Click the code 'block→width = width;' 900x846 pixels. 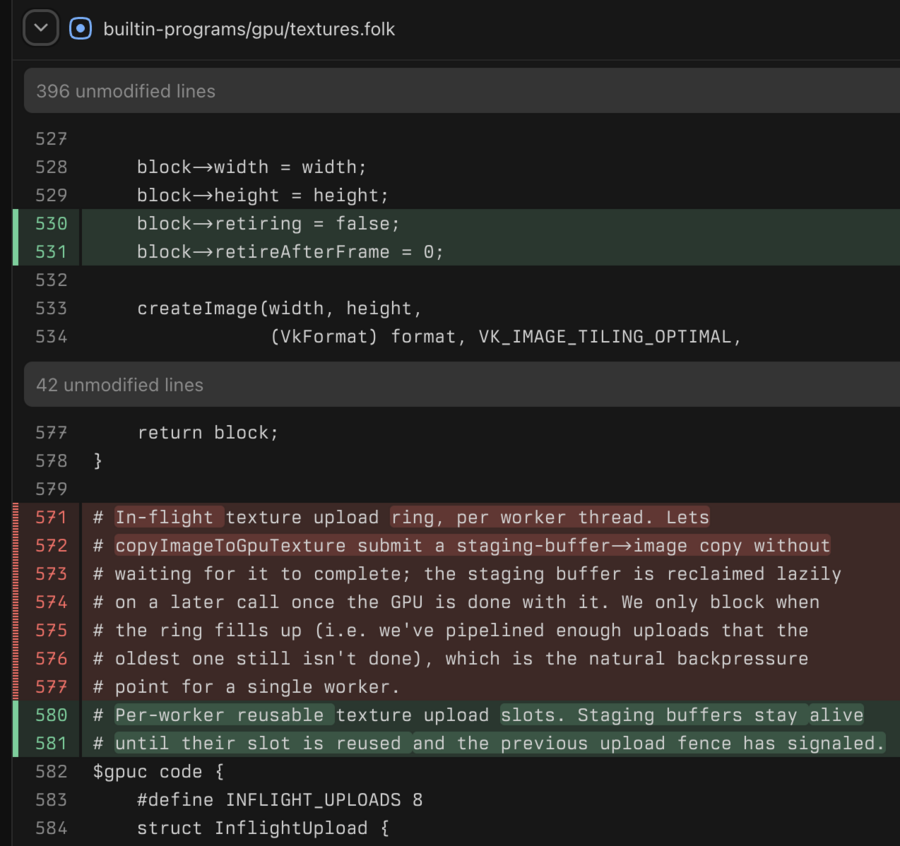click(251, 166)
